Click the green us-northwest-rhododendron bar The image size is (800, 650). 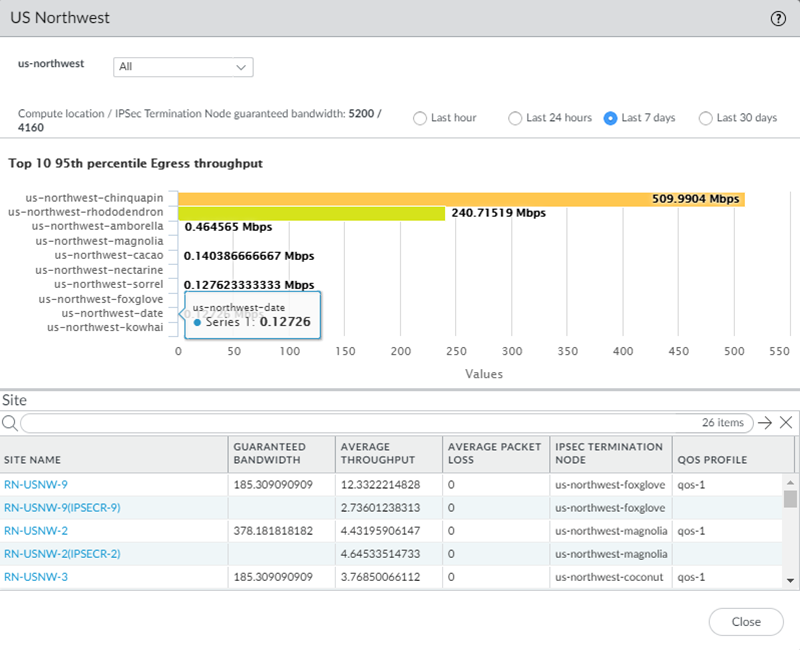[310, 213]
